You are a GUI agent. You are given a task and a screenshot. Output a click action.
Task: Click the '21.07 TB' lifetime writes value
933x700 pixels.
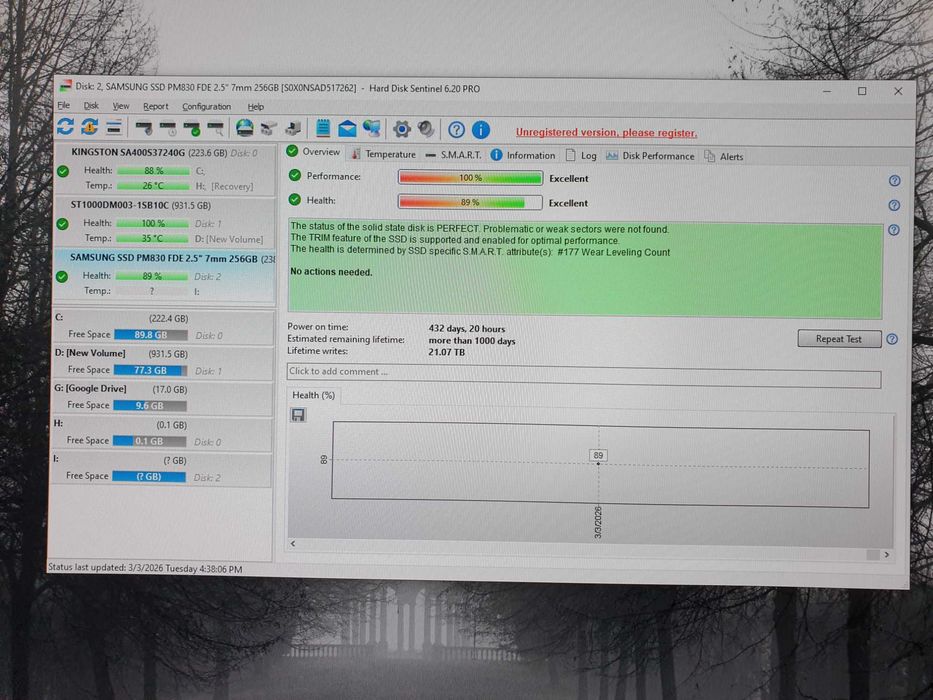446,352
